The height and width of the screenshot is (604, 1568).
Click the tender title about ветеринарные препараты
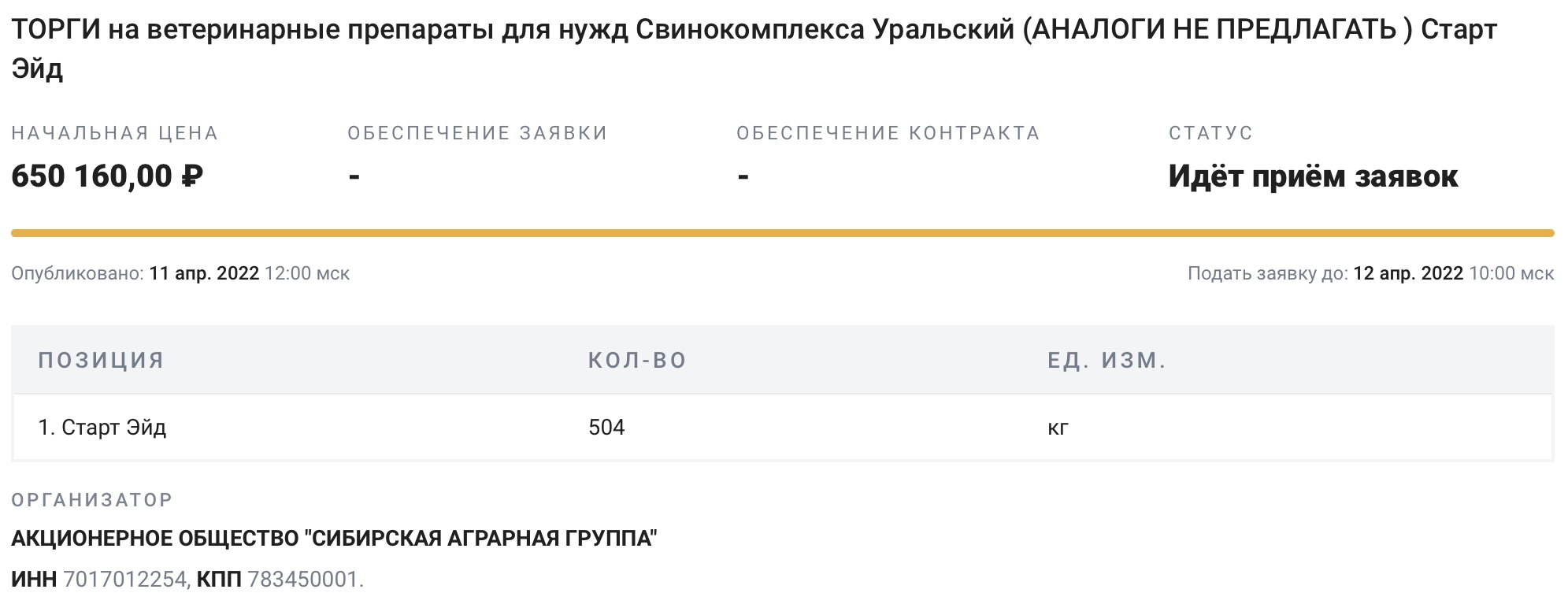click(754, 49)
